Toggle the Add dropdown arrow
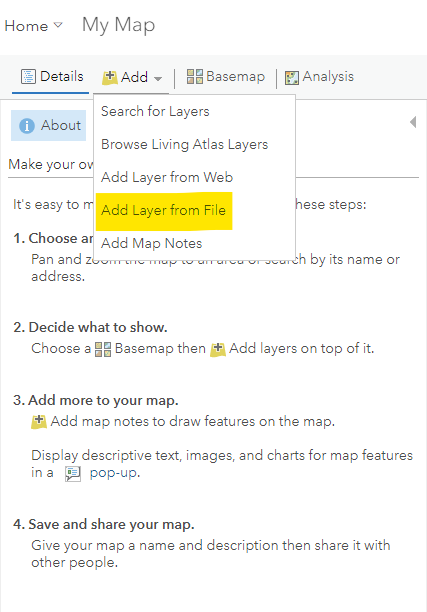 158,78
